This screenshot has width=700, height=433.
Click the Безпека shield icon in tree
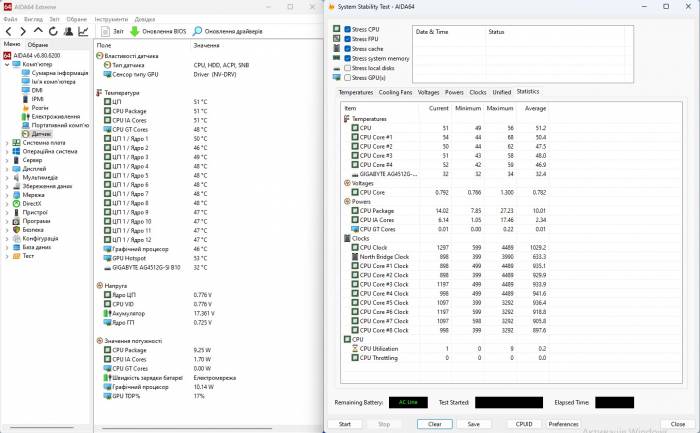pos(17,229)
